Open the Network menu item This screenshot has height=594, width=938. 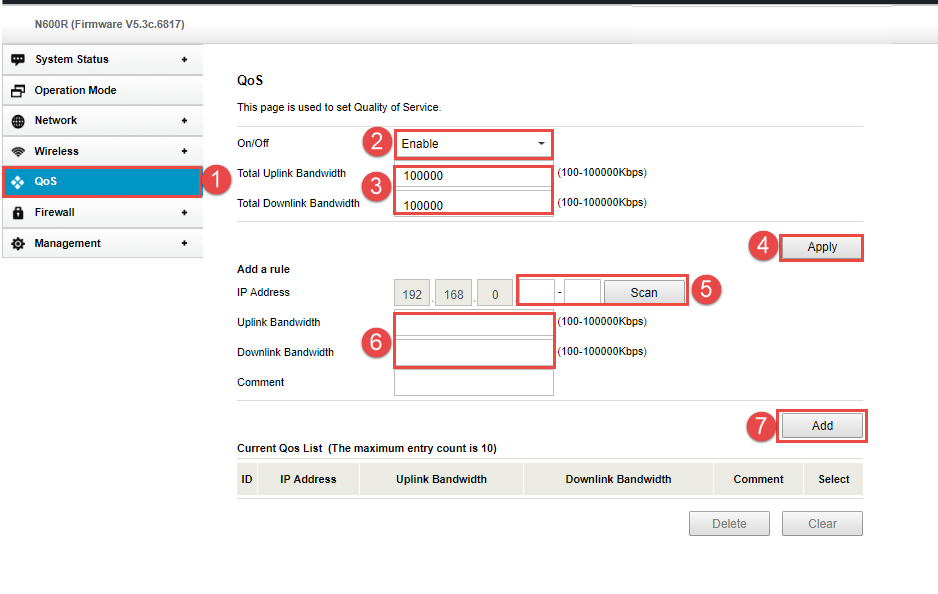pyautogui.click(x=103, y=121)
